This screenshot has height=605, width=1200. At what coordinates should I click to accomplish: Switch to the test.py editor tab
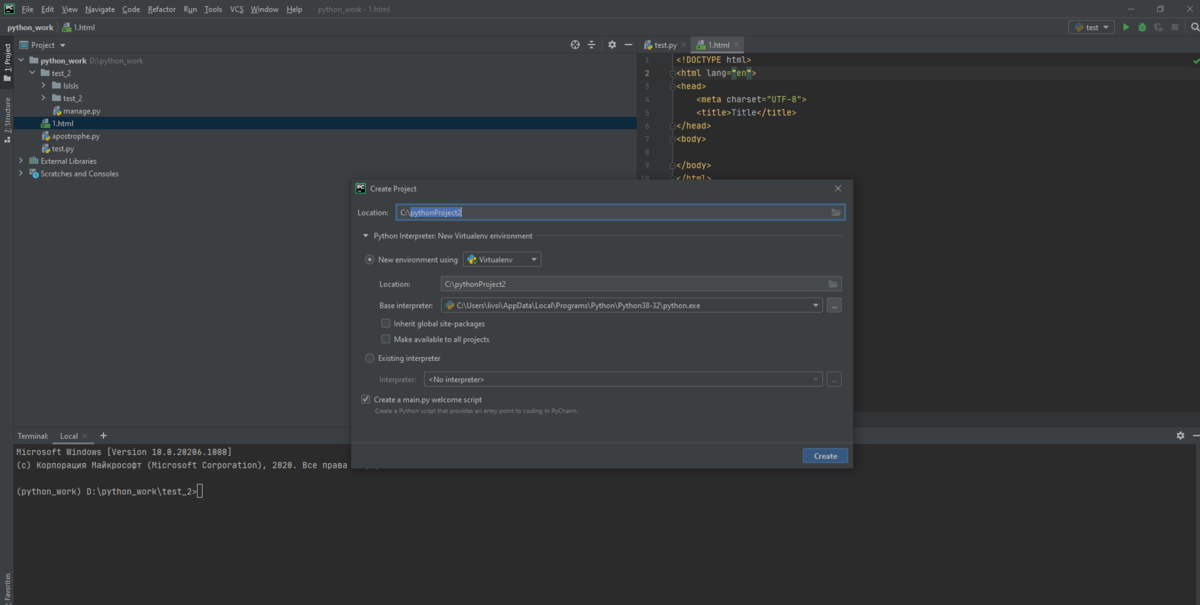[x=665, y=45]
